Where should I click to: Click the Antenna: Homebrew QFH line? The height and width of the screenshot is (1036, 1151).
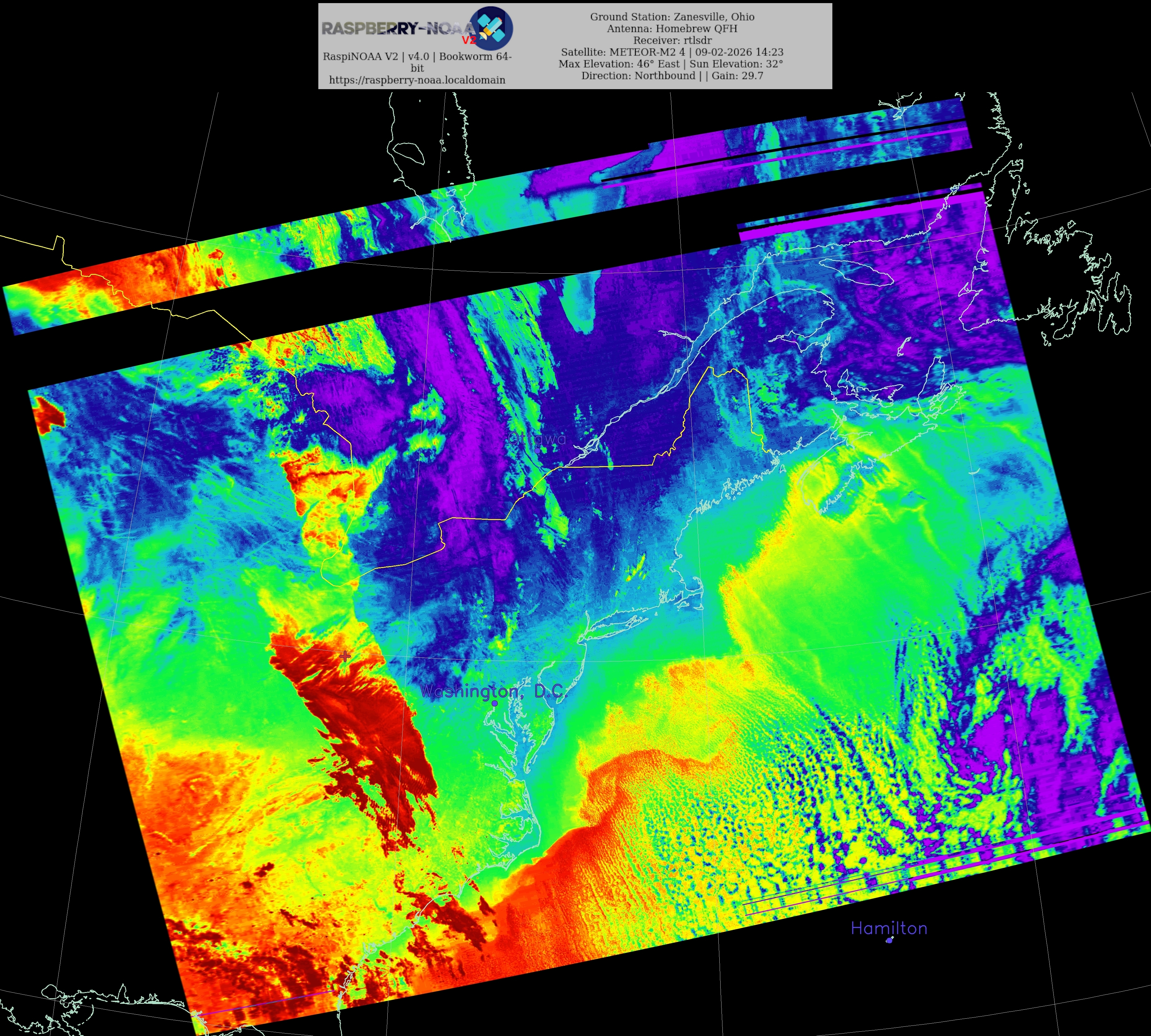click(671, 28)
